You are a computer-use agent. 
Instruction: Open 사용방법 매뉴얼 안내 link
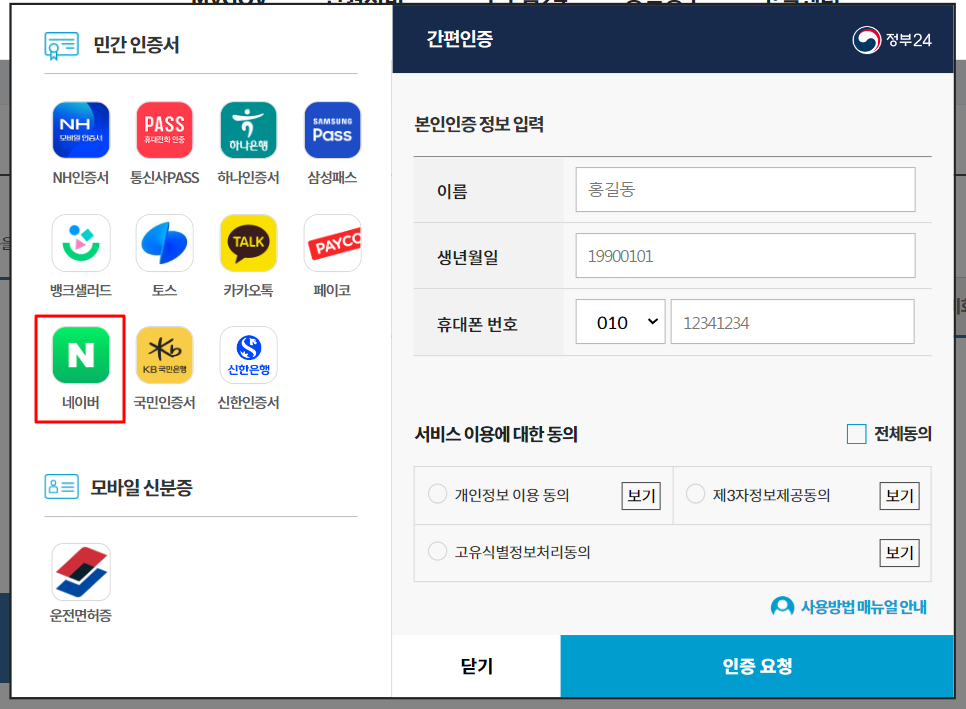[x=863, y=607]
